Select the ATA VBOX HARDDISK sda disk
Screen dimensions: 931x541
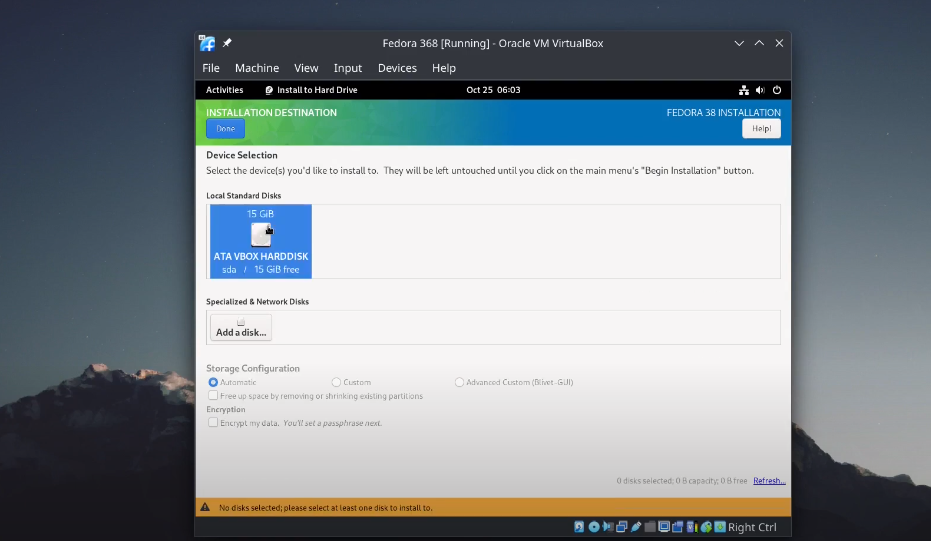(261, 242)
